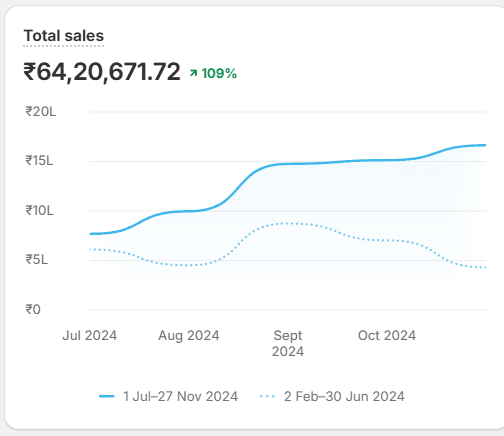The height and width of the screenshot is (436, 504).
Task: Select the Oct 2024 axis label
Action: coord(387,335)
